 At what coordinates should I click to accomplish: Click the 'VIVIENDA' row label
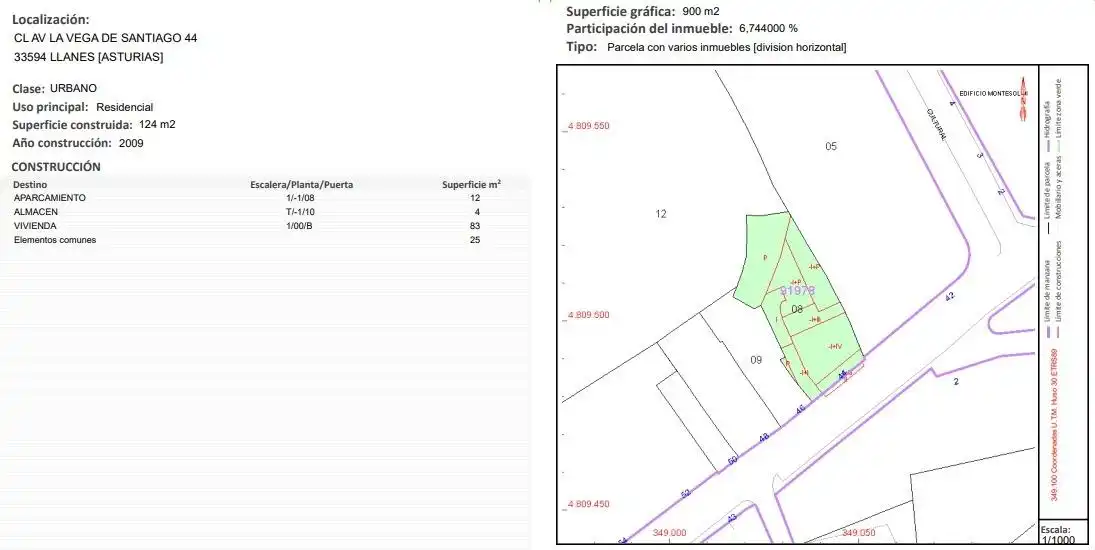[35, 226]
